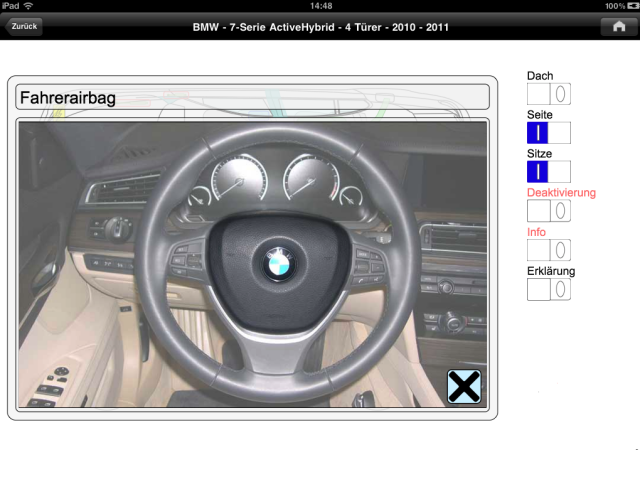Screen dimensions: 640x480
Task: Go back with the Zurück button
Action: (x=24, y=26)
